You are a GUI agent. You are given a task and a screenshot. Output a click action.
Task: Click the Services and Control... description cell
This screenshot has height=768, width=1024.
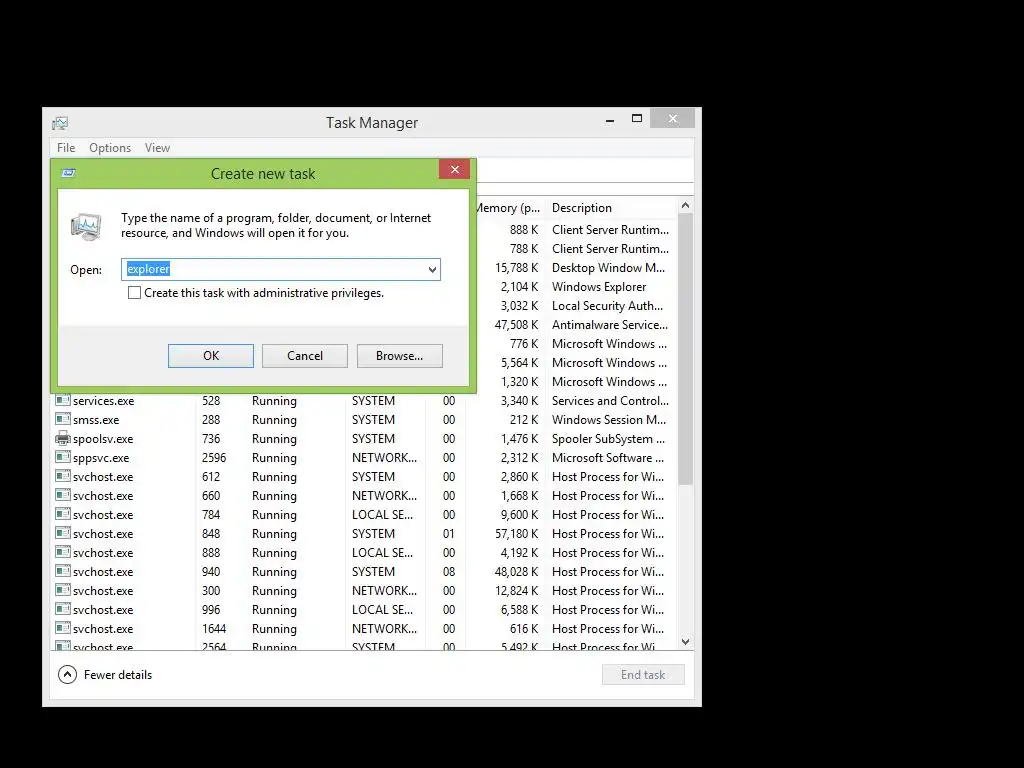pos(611,401)
